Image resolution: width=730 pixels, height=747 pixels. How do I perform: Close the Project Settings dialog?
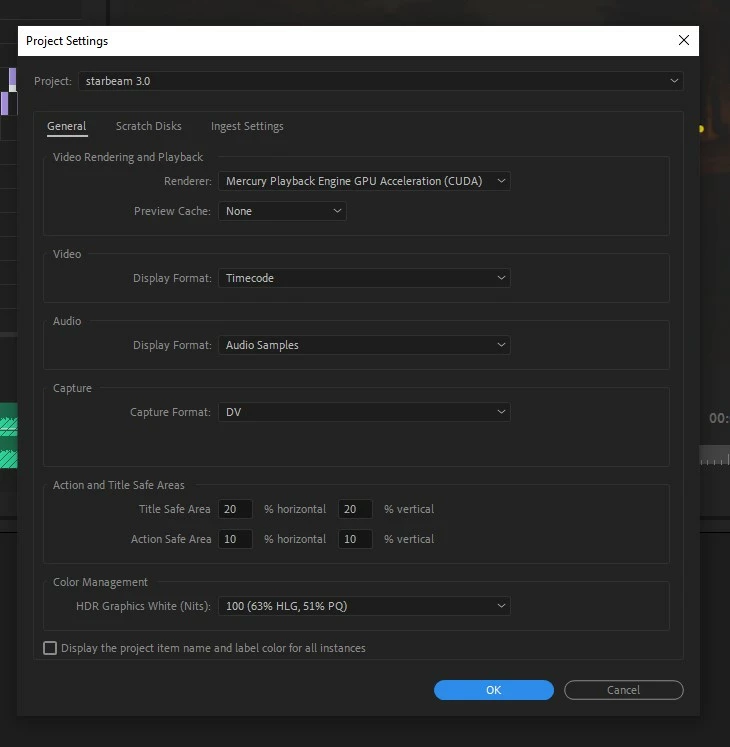click(683, 40)
